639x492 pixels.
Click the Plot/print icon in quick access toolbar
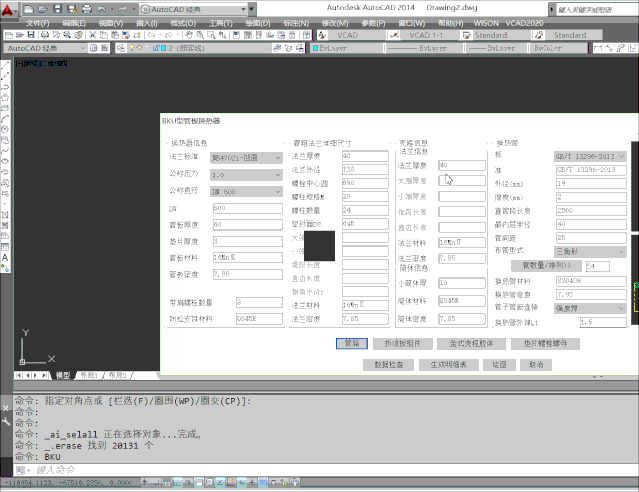point(86,8)
